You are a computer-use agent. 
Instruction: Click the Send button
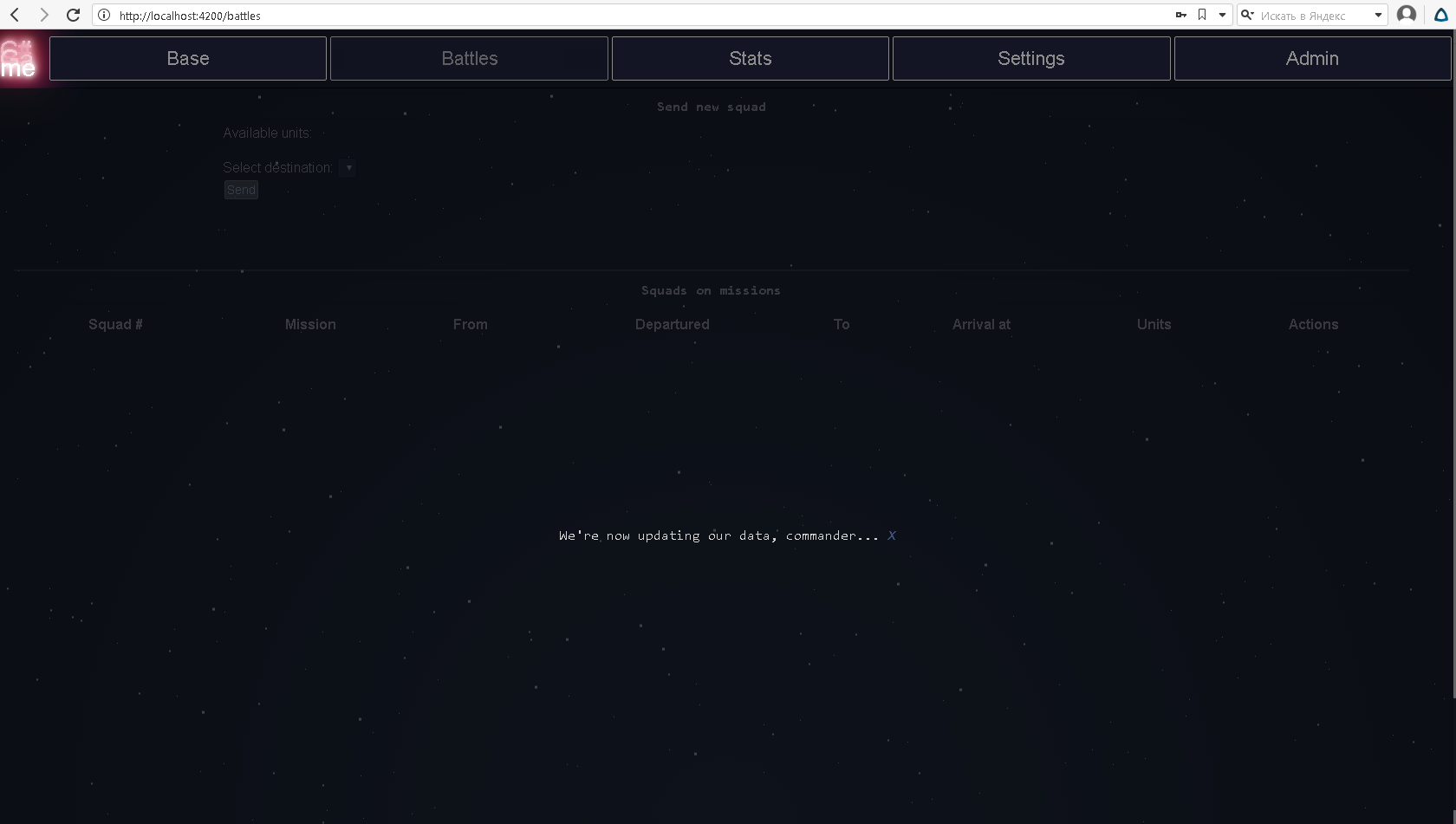click(241, 190)
